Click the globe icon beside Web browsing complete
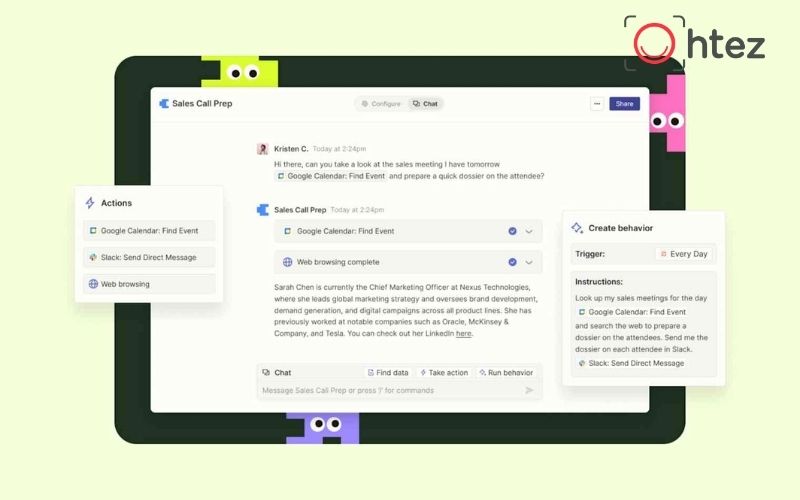Viewport: 800px width, 500px height. [x=287, y=262]
